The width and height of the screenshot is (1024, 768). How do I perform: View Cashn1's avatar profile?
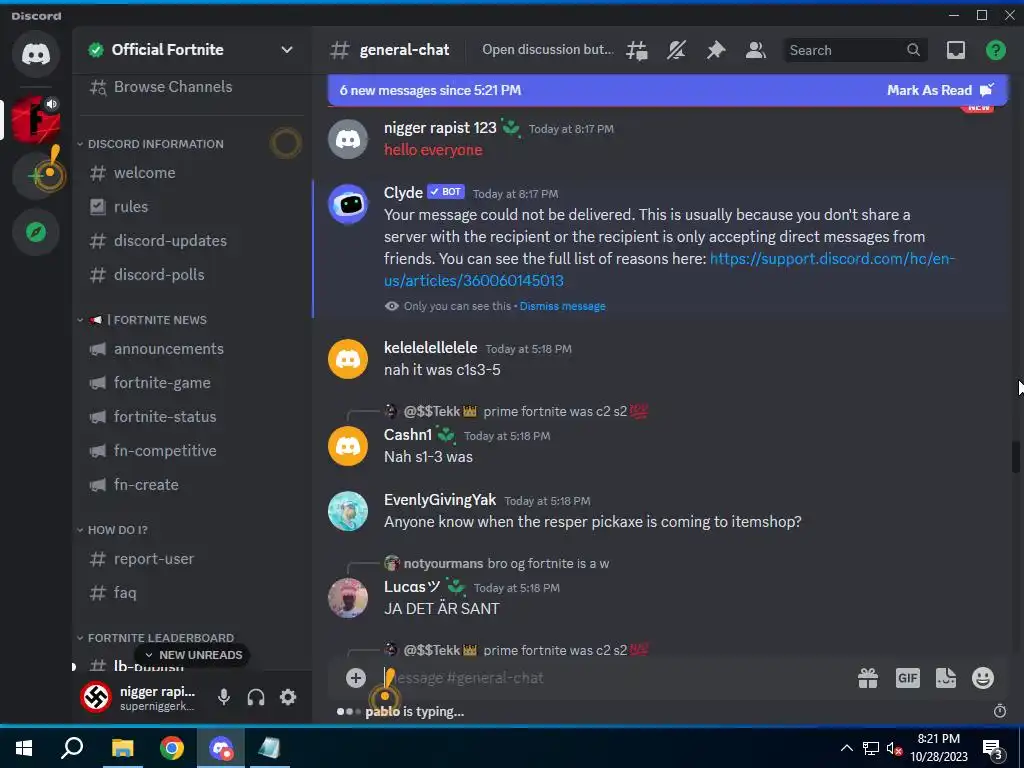(x=348, y=446)
